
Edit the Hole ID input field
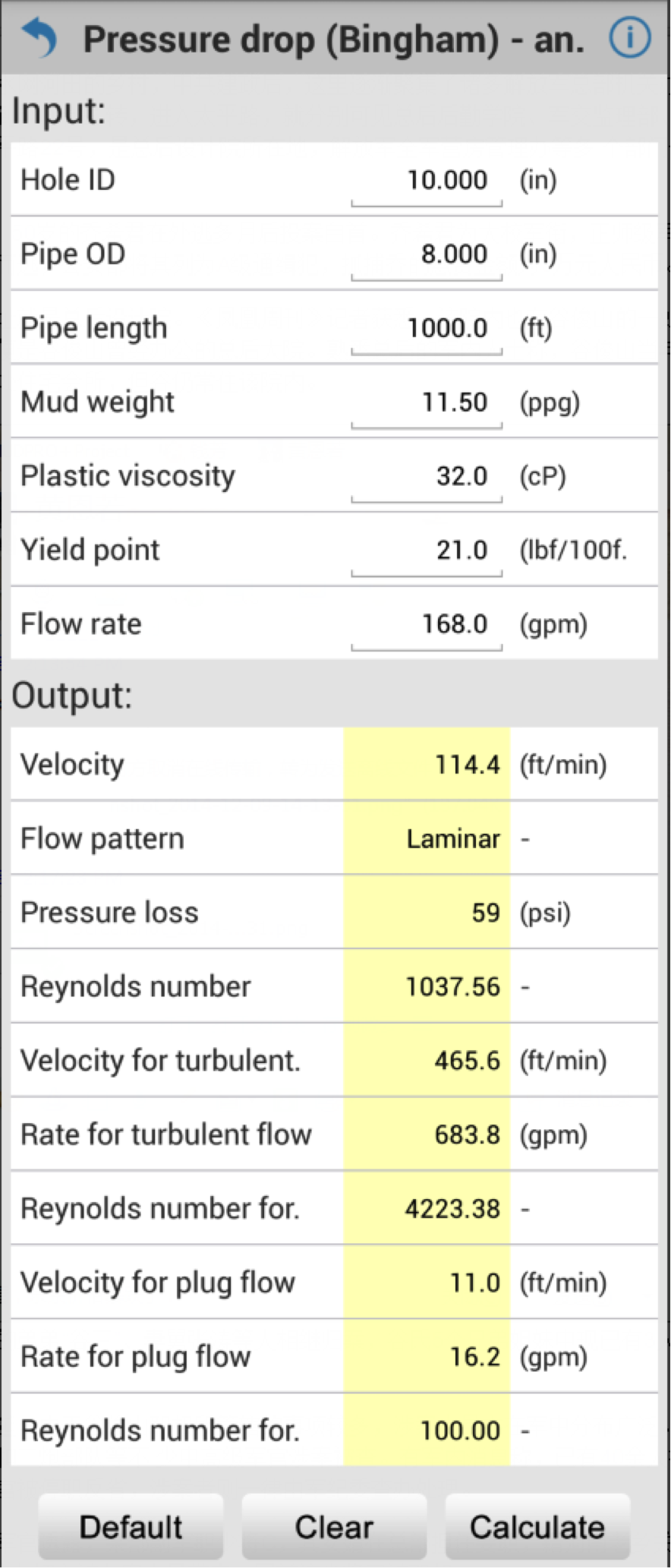pyautogui.click(x=427, y=181)
